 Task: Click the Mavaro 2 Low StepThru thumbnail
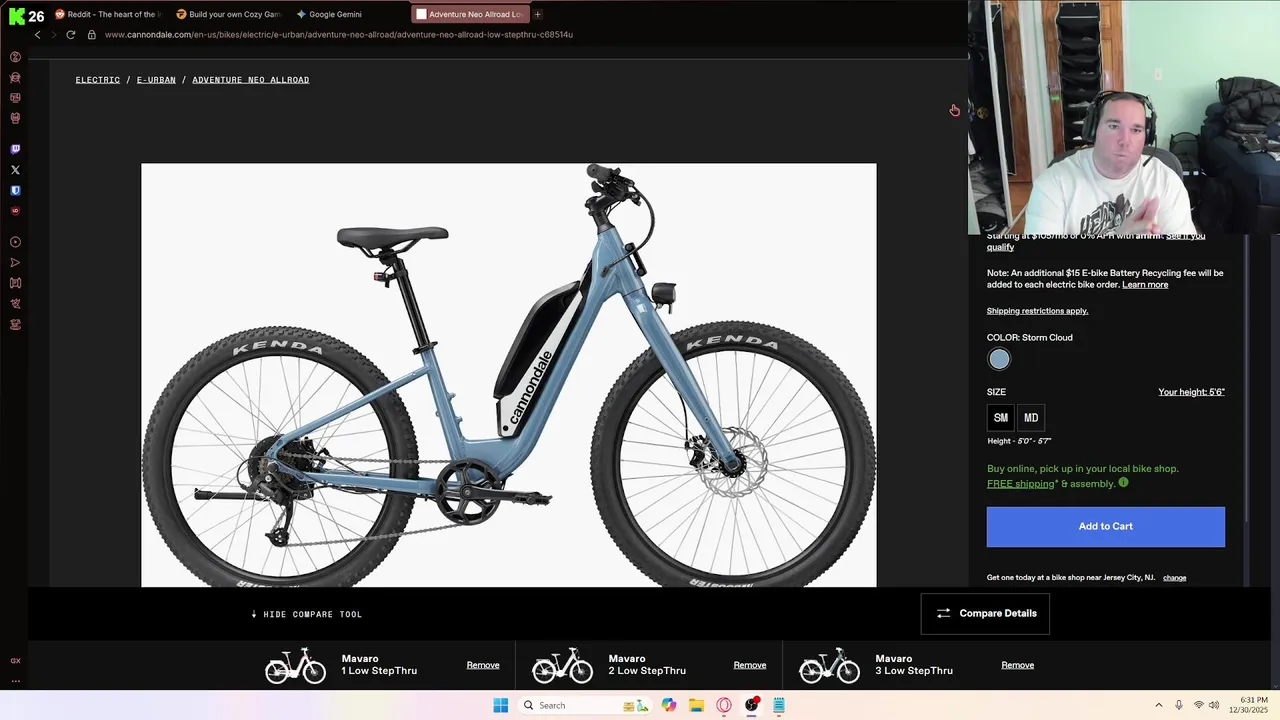click(x=562, y=666)
